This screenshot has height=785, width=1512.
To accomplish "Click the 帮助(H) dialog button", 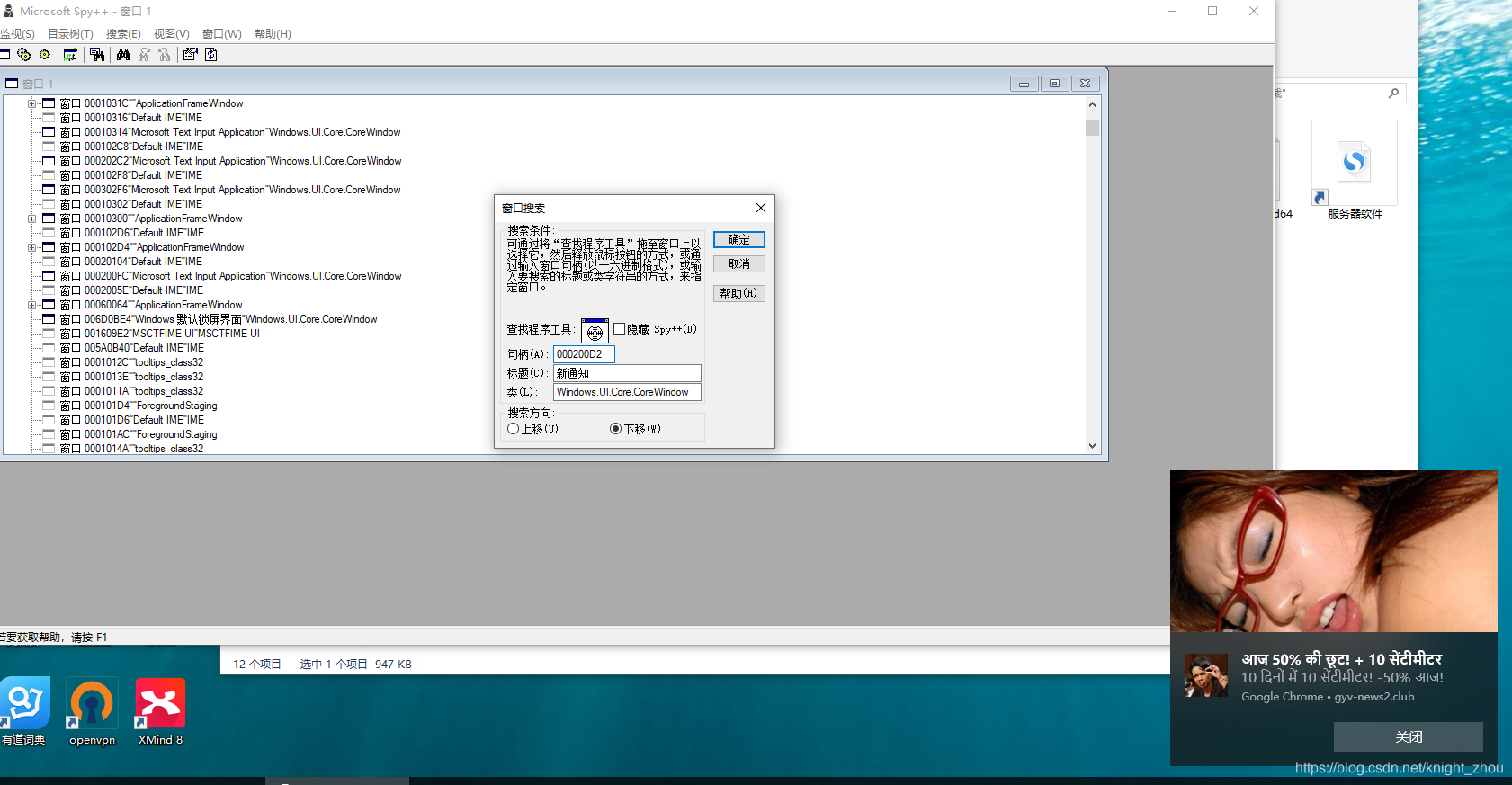I will click(x=739, y=293).
